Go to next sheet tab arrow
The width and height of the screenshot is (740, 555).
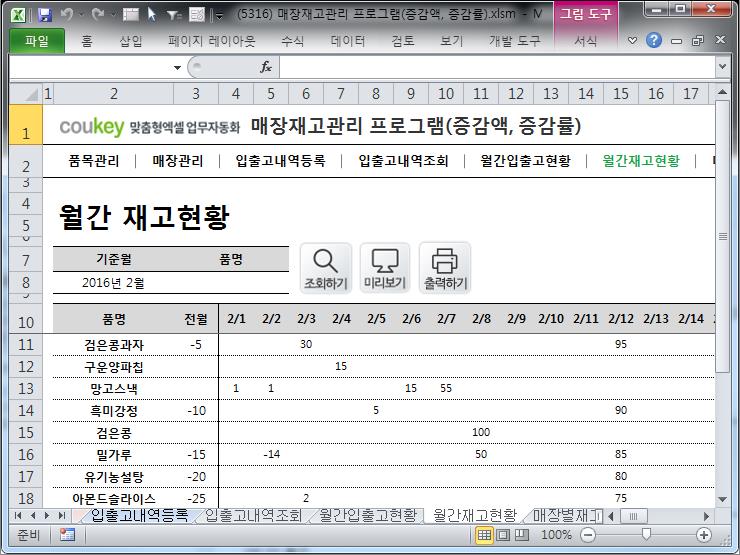(47, 515)
